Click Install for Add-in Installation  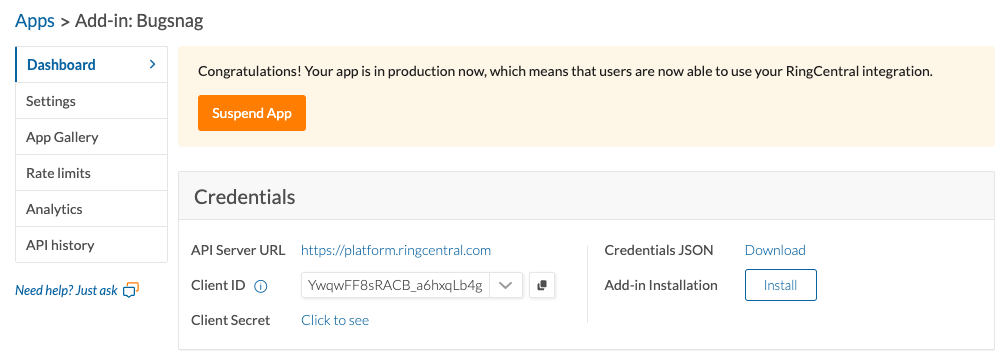(780, 285)
